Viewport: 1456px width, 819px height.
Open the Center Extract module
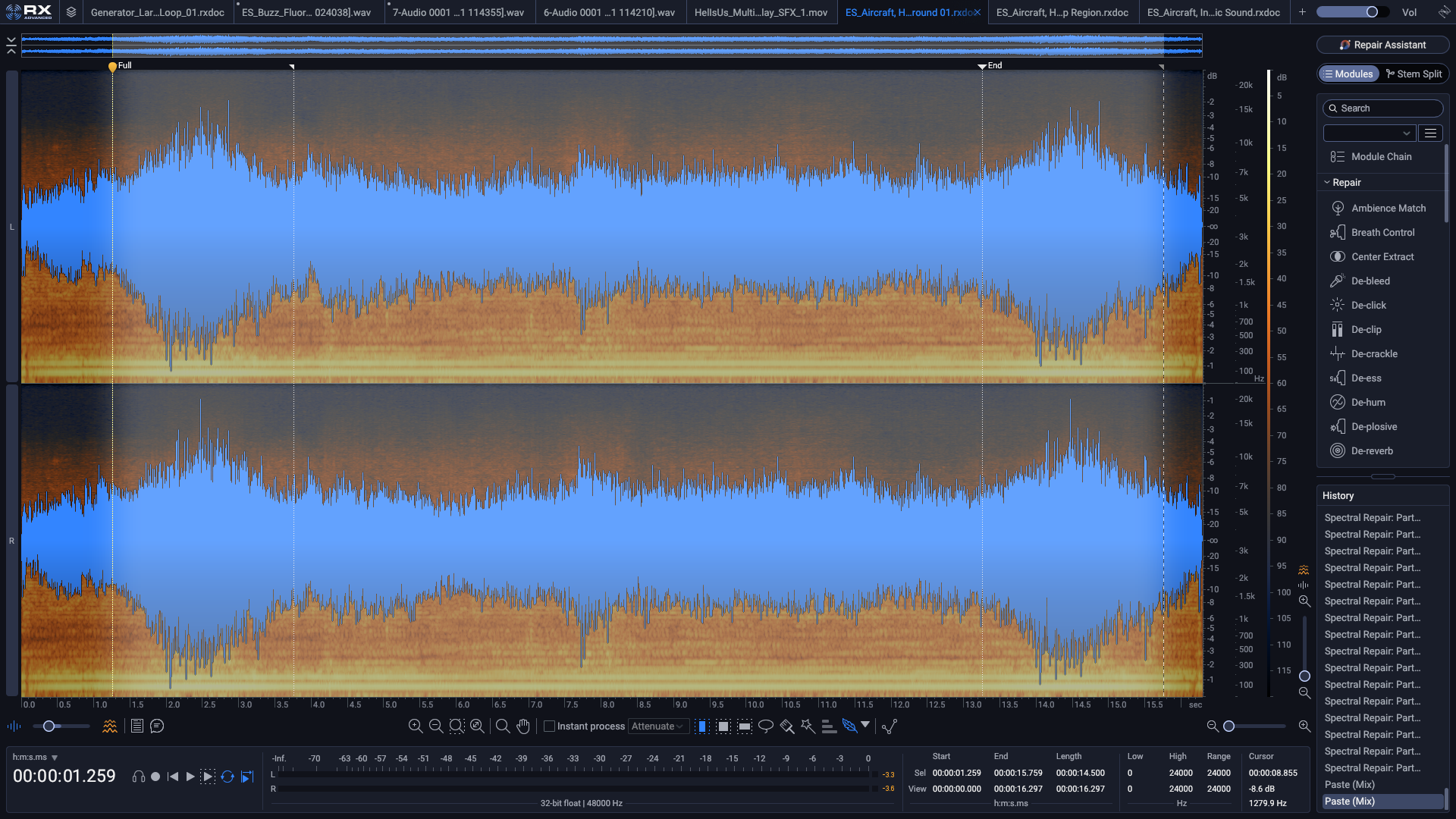pyautogui.click(x=1382, y=256)
